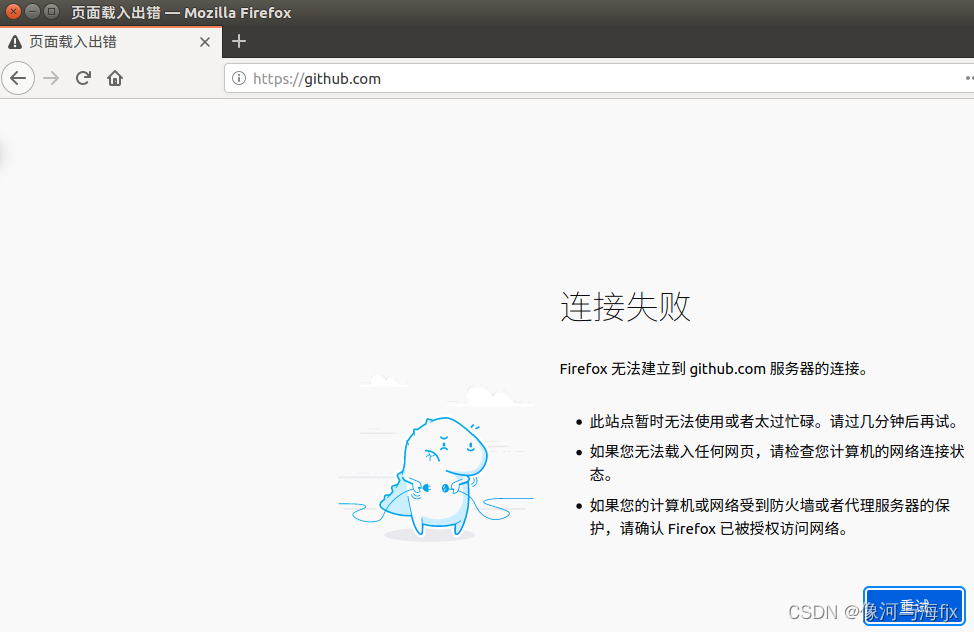Maximize the Firefox window

(52, 12)
